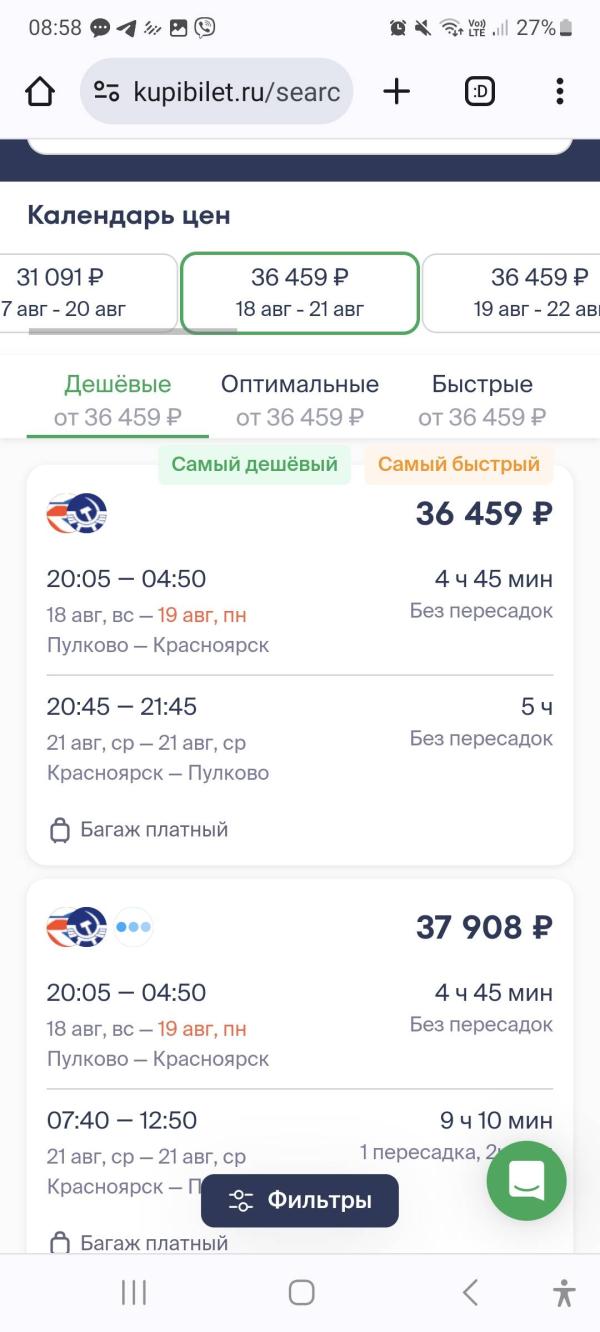Tap the site info icon in address bar
Screen dimensions: 600x1332
(106, 92)
